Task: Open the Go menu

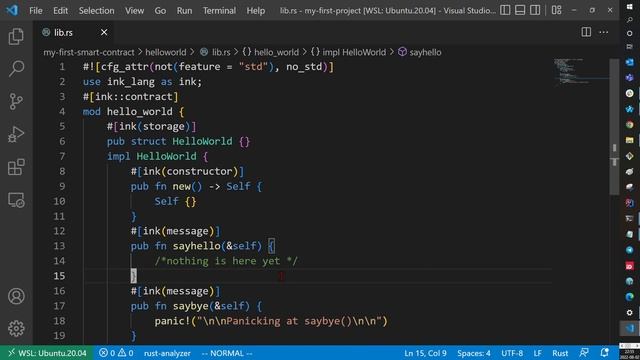Action: [x=160, y=11]
